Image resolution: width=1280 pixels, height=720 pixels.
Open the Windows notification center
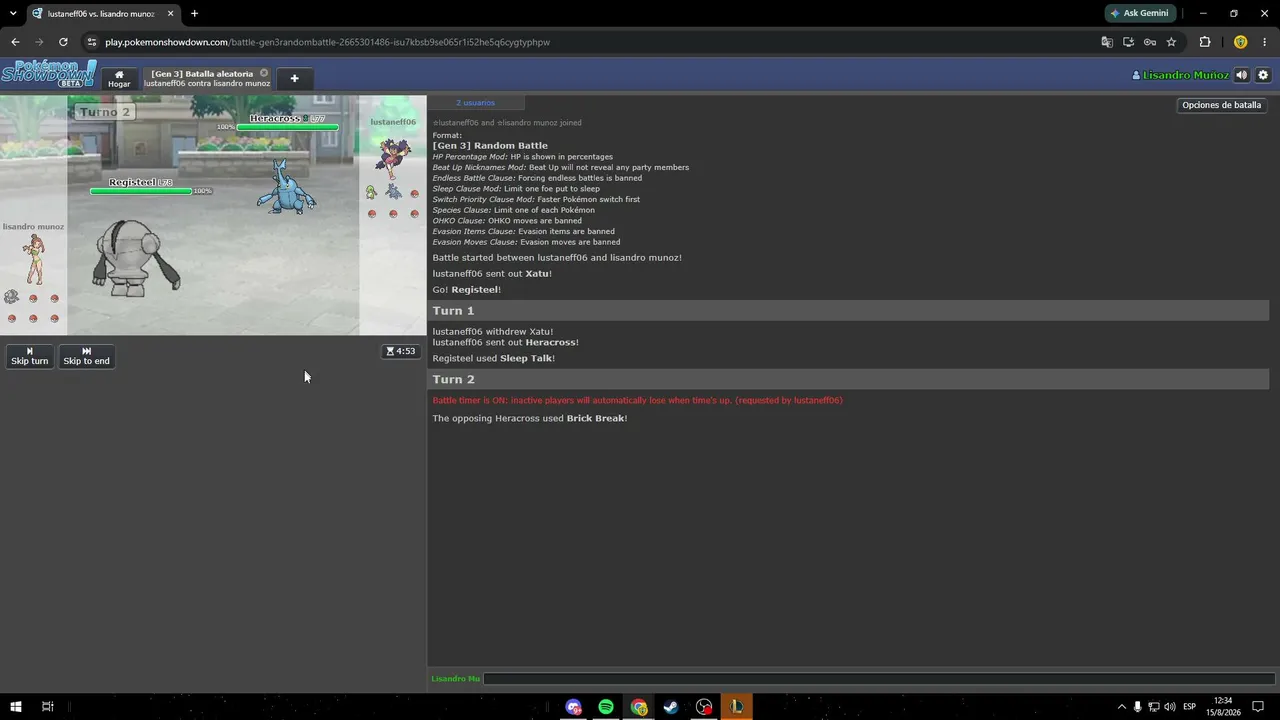pyautogui.click(x=1258, y=707)
